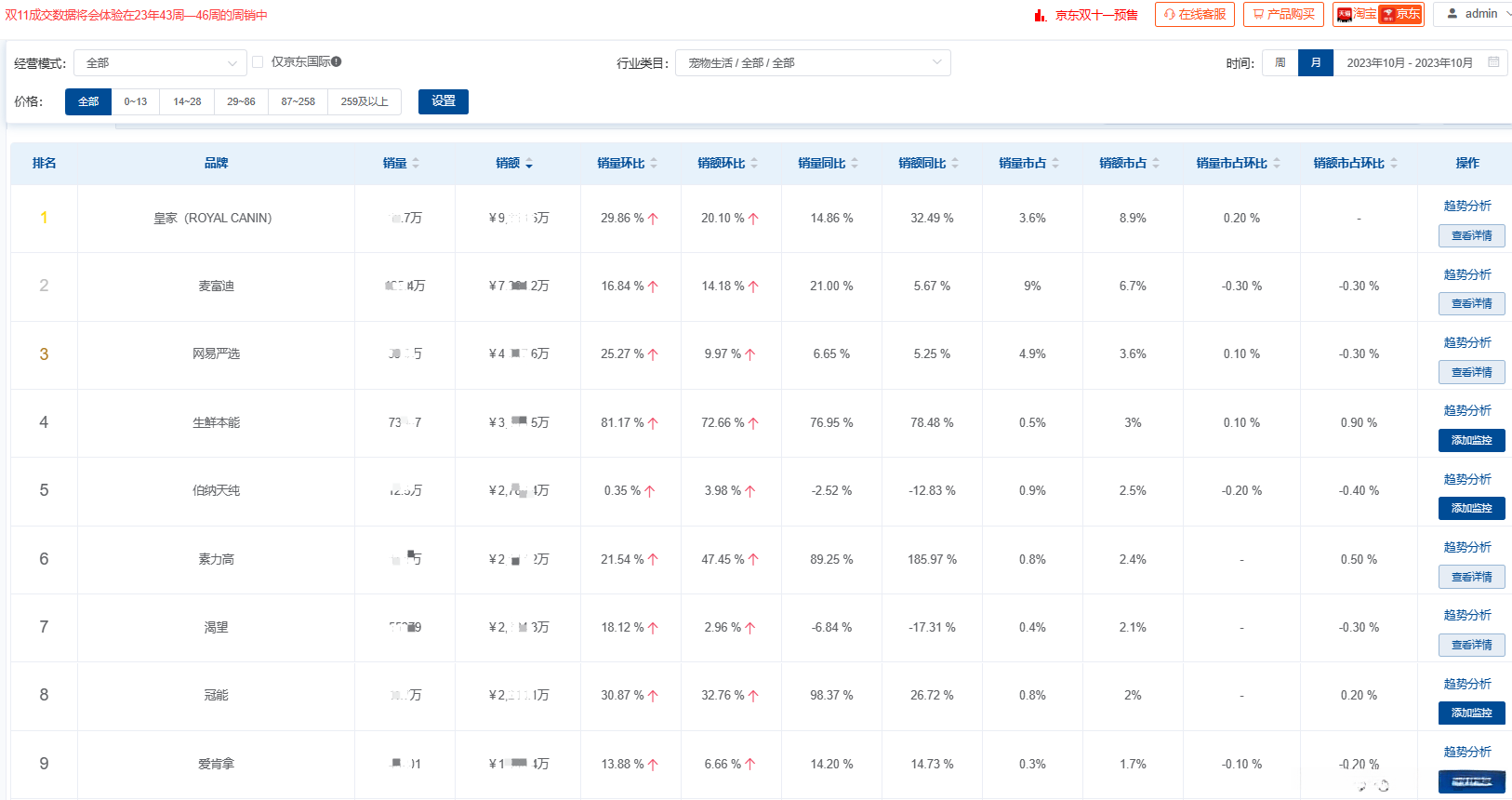Open 趋势分析 for 生鲜本能
This screenshot has width=1512, height=800.
(1467, 410)
